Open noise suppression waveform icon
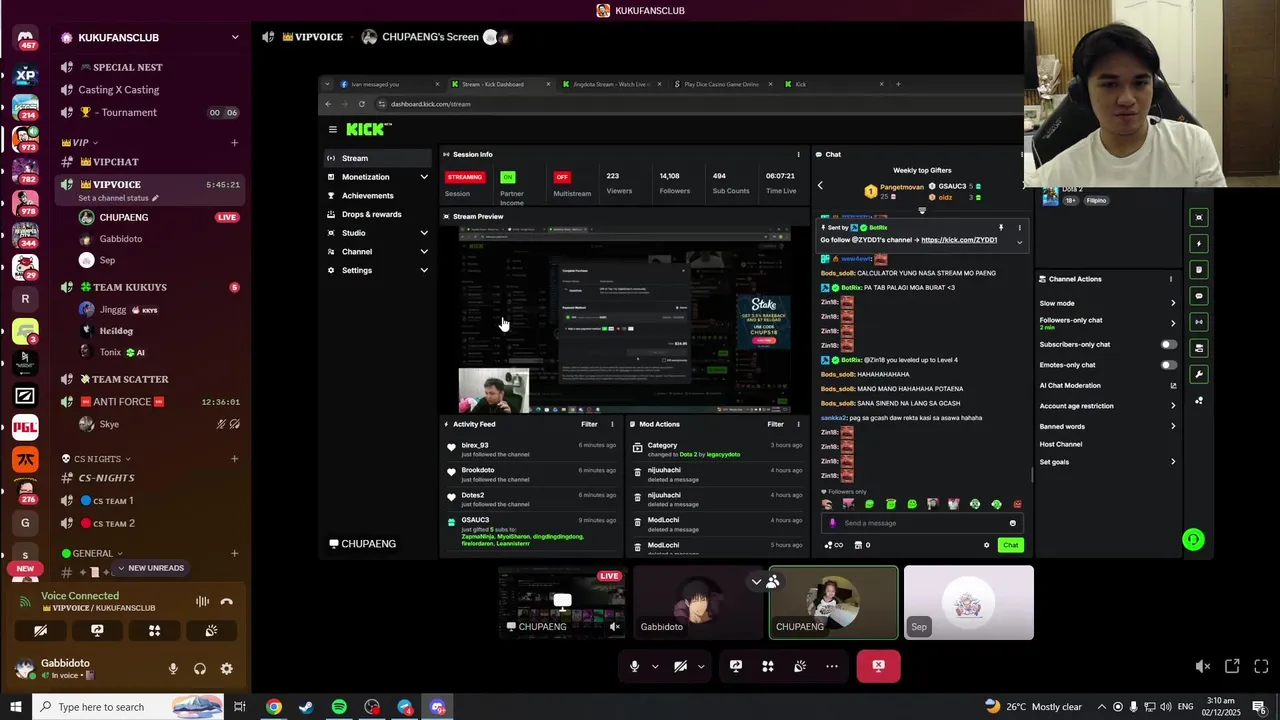1280x720 pixels. coord(202,602)
